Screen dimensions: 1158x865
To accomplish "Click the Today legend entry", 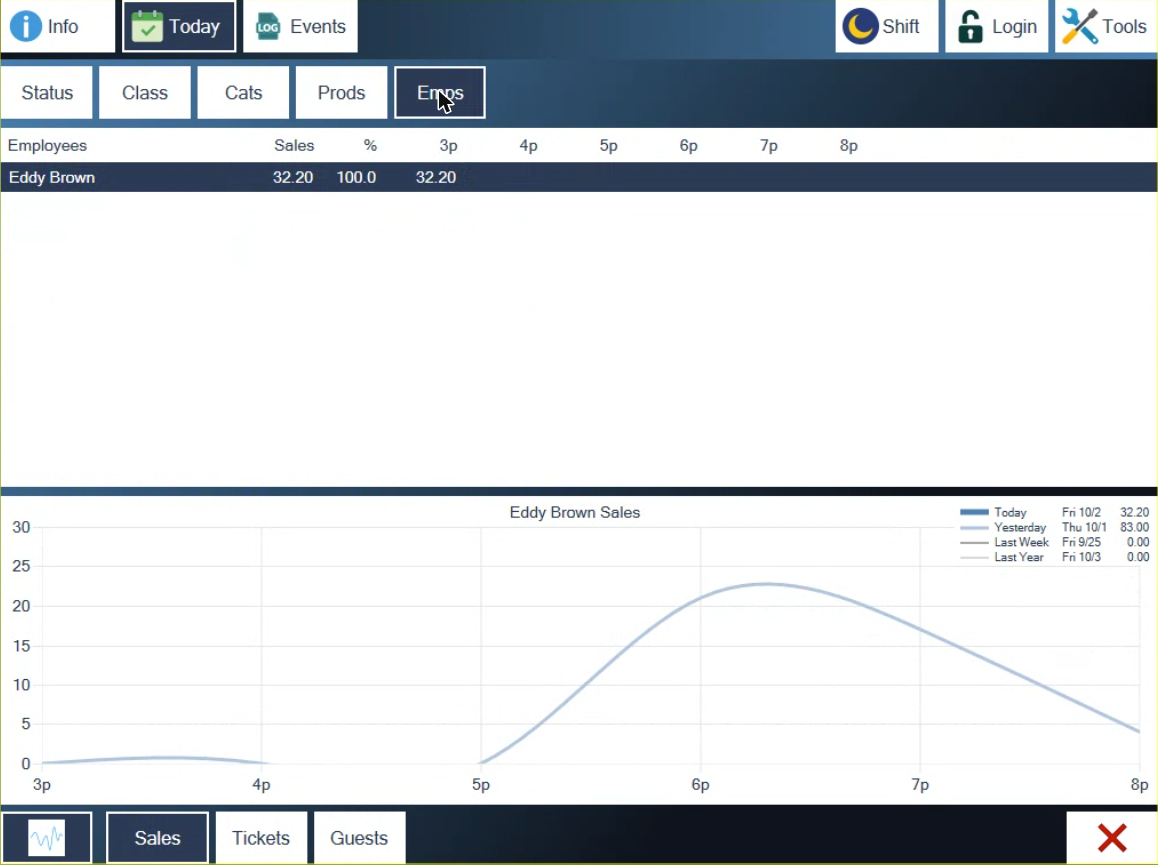I will 1010,512.
